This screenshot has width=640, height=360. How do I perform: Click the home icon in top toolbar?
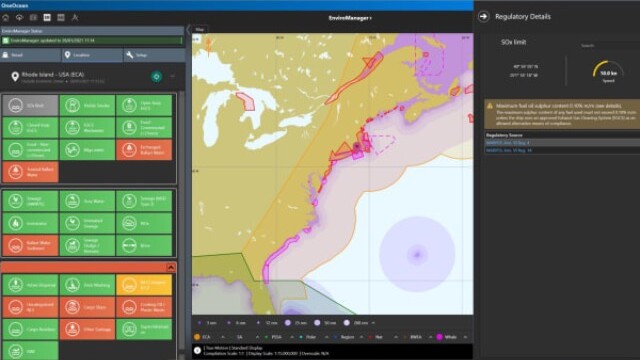pos(6,18)
